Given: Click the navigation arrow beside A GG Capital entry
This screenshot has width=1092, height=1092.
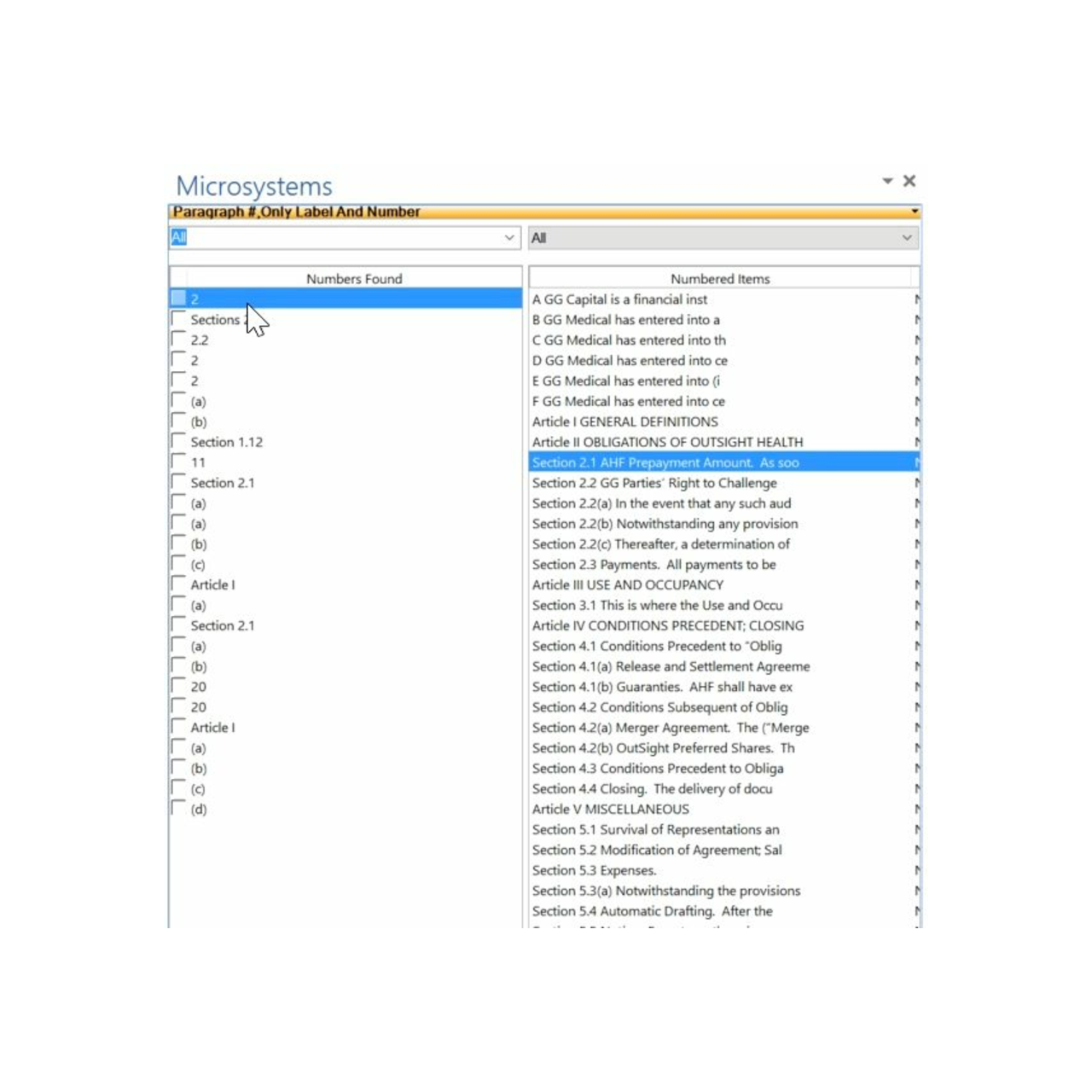Looking at the screenshot, I should click(x=916, y=299).
